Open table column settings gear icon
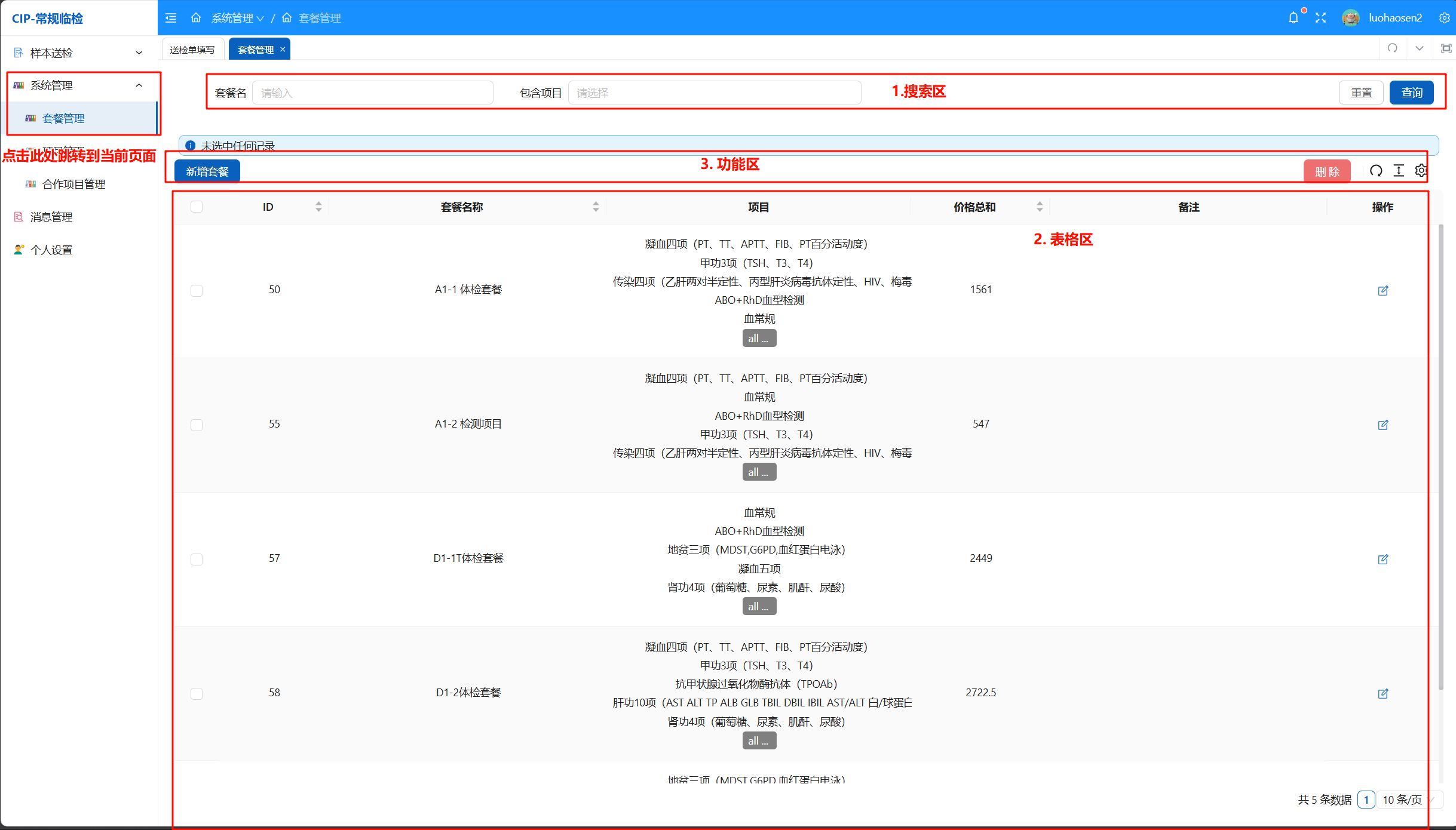 [1421, 171]
